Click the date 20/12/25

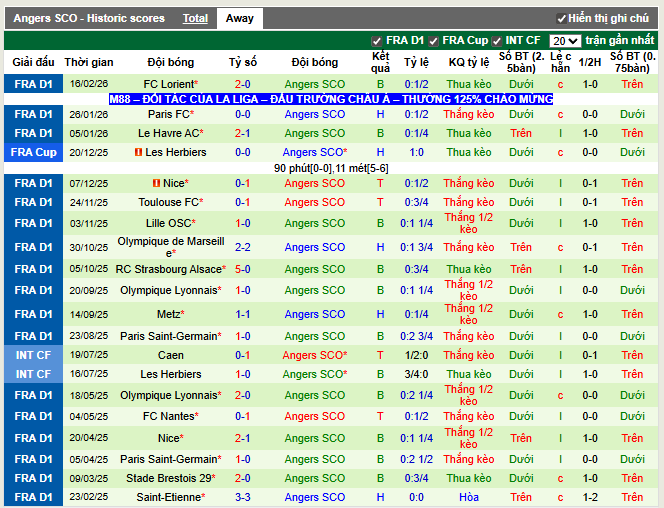coord(89,152)
